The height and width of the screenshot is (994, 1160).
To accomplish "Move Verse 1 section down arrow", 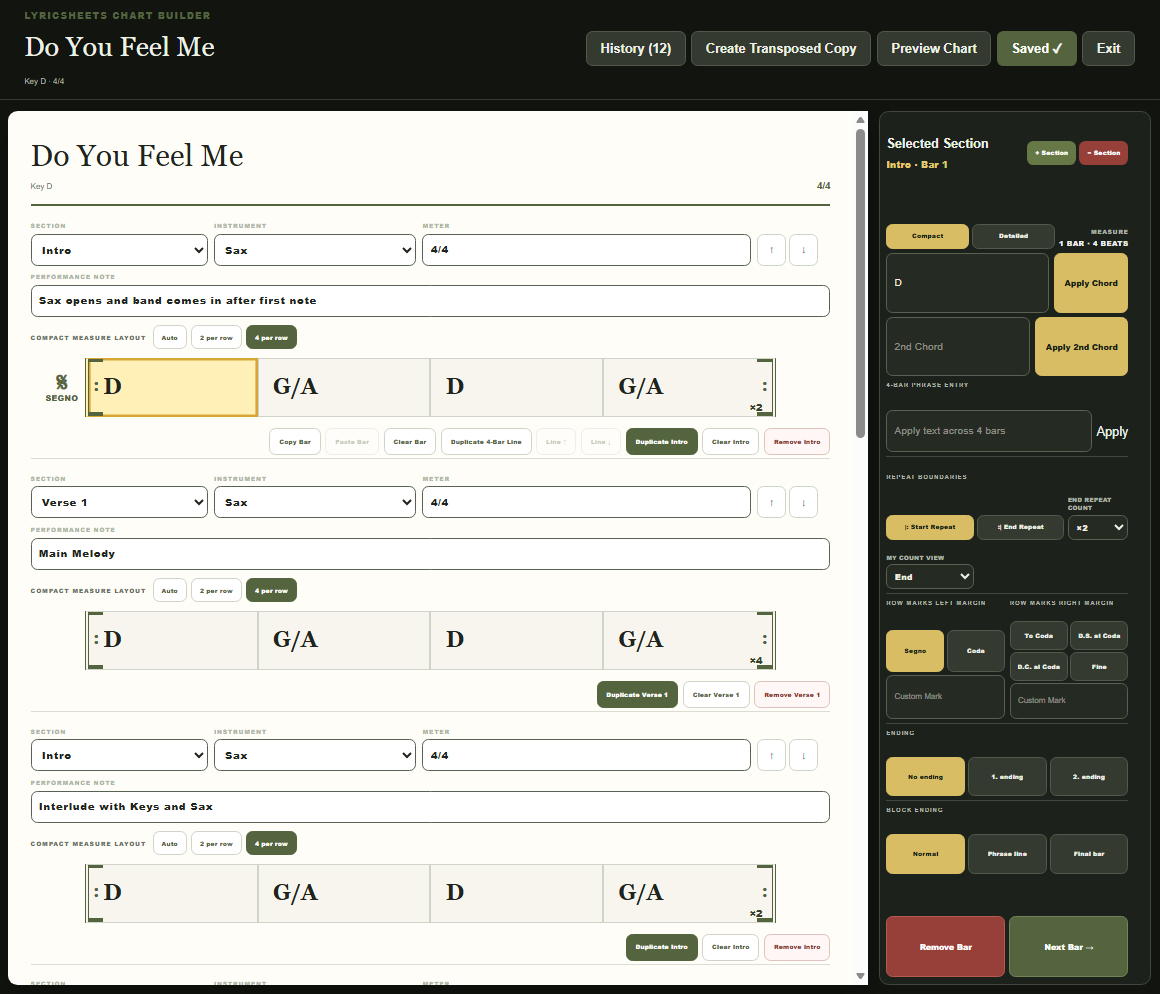I will pos(803,502).
